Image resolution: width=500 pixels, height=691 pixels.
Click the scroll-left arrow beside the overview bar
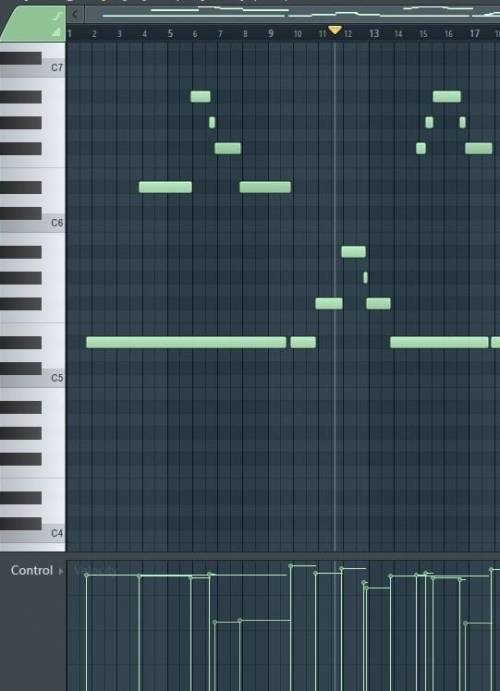coord(75,14)
